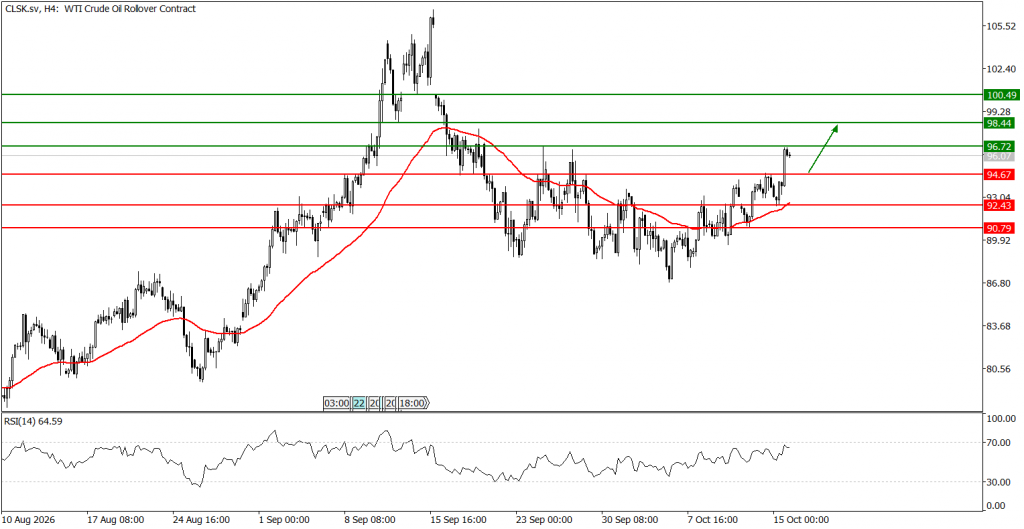Click the 105.52 price scale value

[1002, 26]
